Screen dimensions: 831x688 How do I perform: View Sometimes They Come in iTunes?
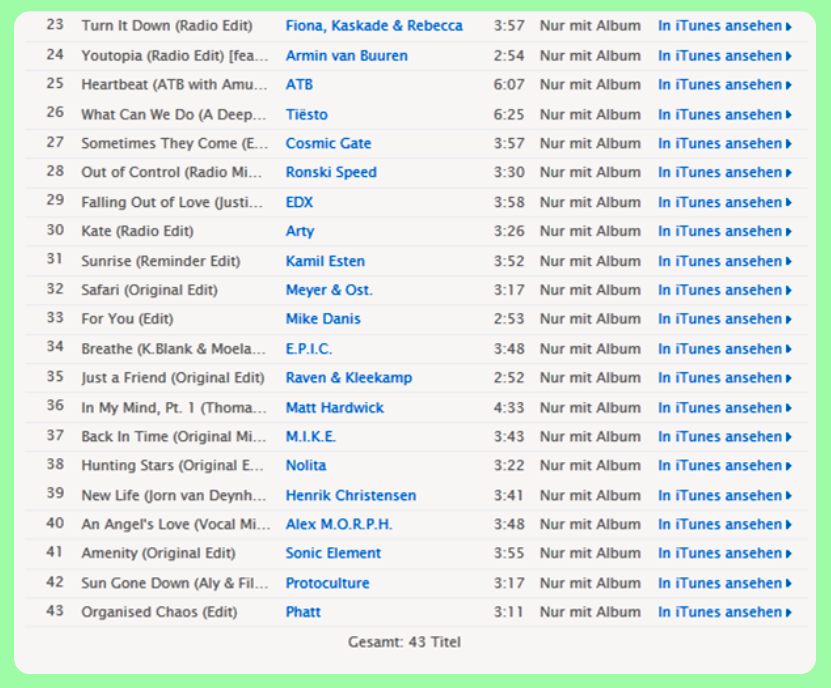click(724, 143)
